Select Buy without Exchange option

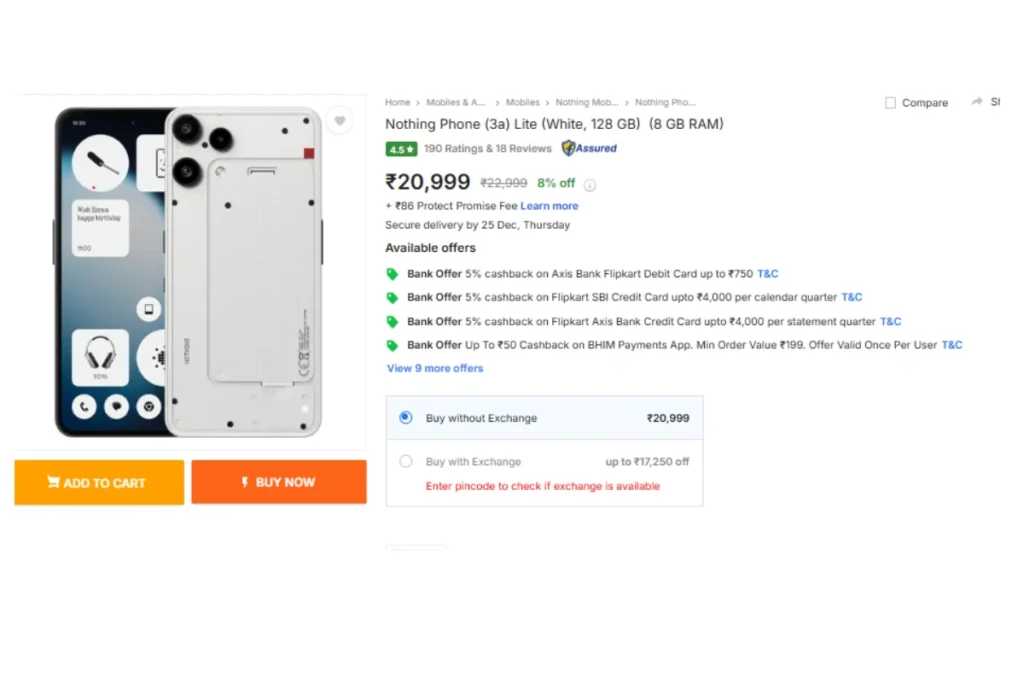(406, 418)
